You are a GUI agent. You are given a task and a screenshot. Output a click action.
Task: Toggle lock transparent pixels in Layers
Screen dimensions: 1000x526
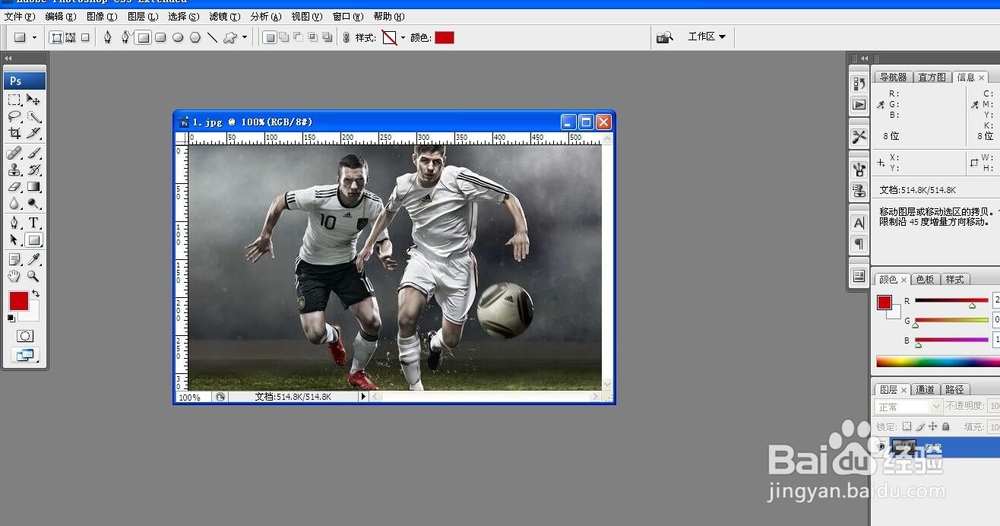coord(907,427)
